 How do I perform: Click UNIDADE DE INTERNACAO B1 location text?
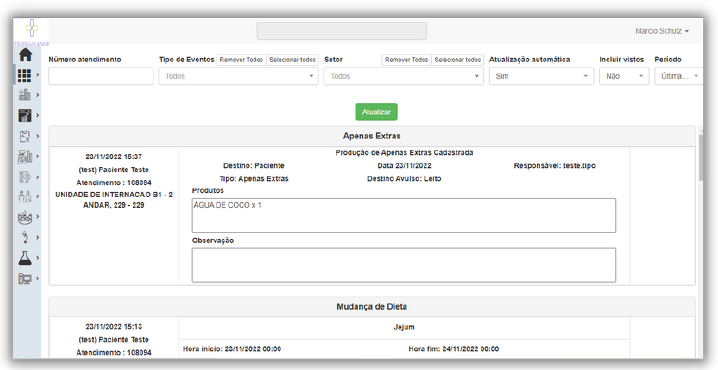(114, 200)
